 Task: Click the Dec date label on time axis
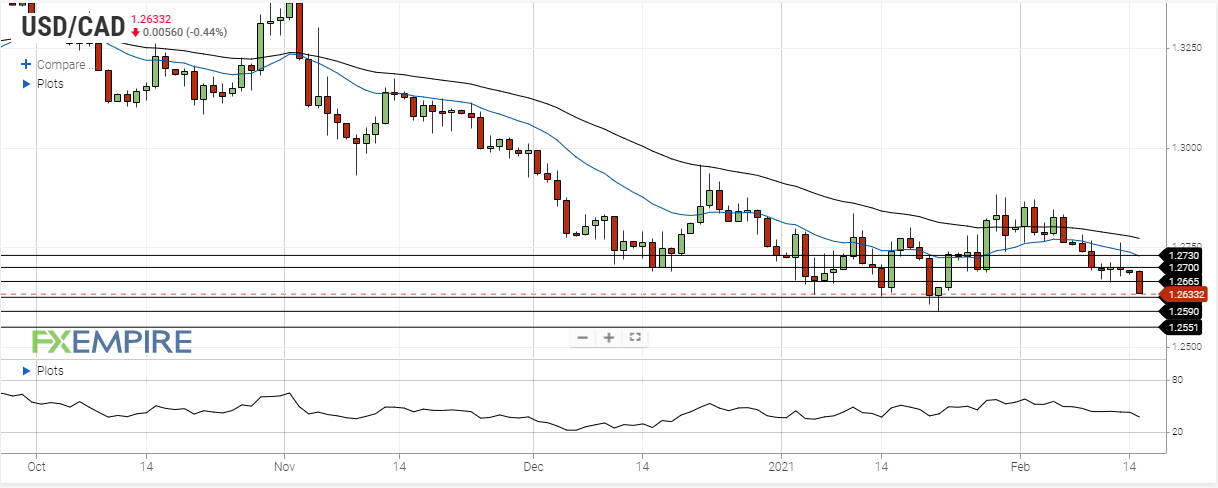pos(532,466)
